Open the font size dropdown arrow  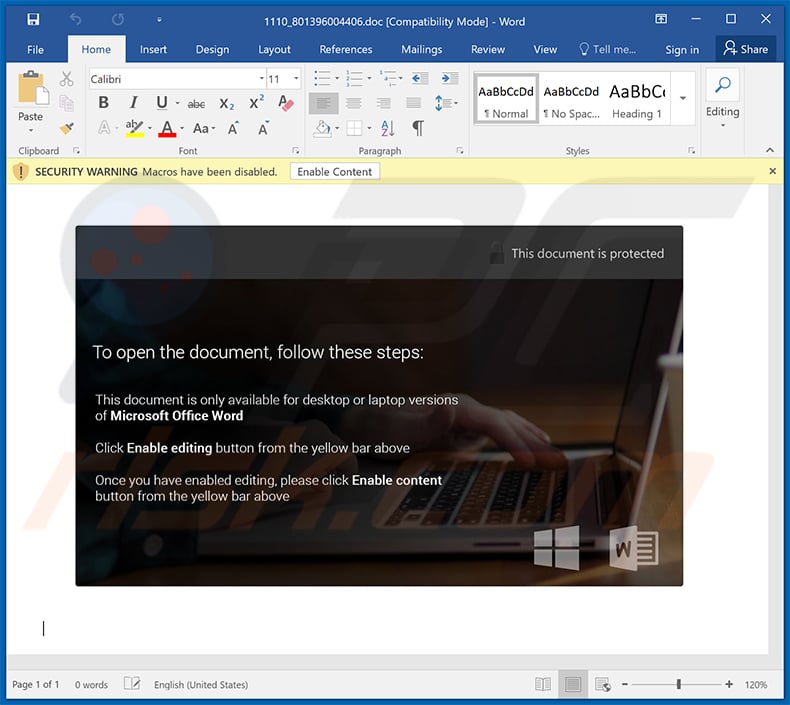coord(296,79)
